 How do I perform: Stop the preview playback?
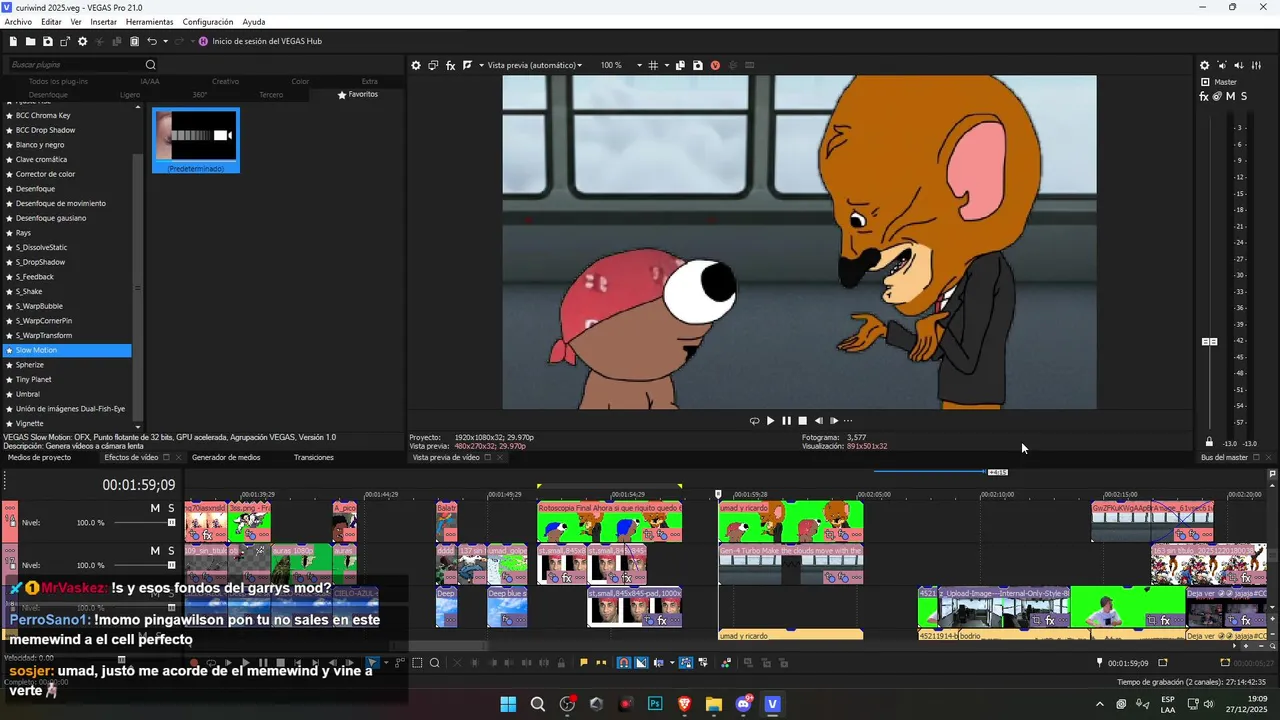[x=802, y=421]
